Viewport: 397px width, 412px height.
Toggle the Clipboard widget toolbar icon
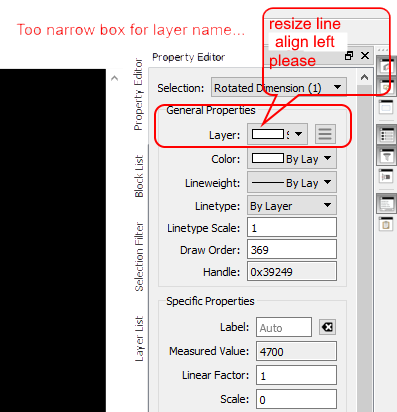coord(386,224)
